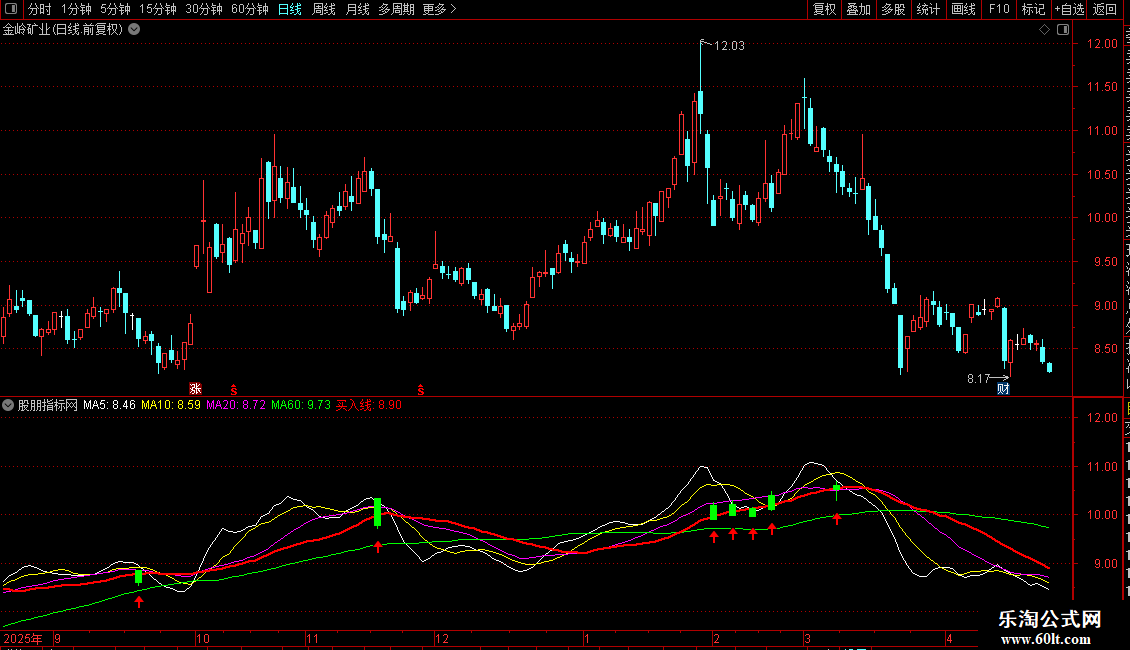1130x650 pixels.
Task: Click the 2025年 timeline label
Action: pos(23,638)
